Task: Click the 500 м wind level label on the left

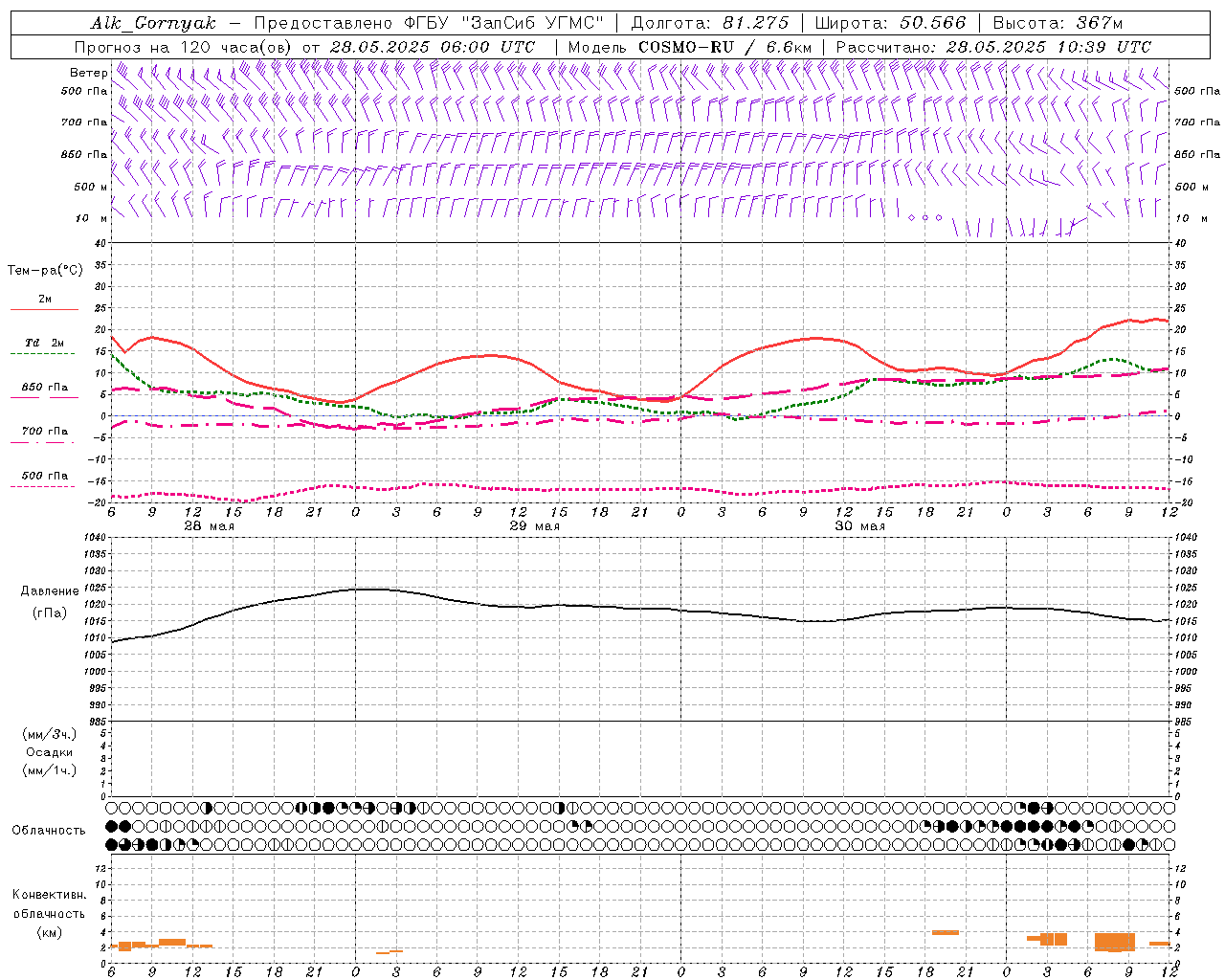Action: (91, 187)
